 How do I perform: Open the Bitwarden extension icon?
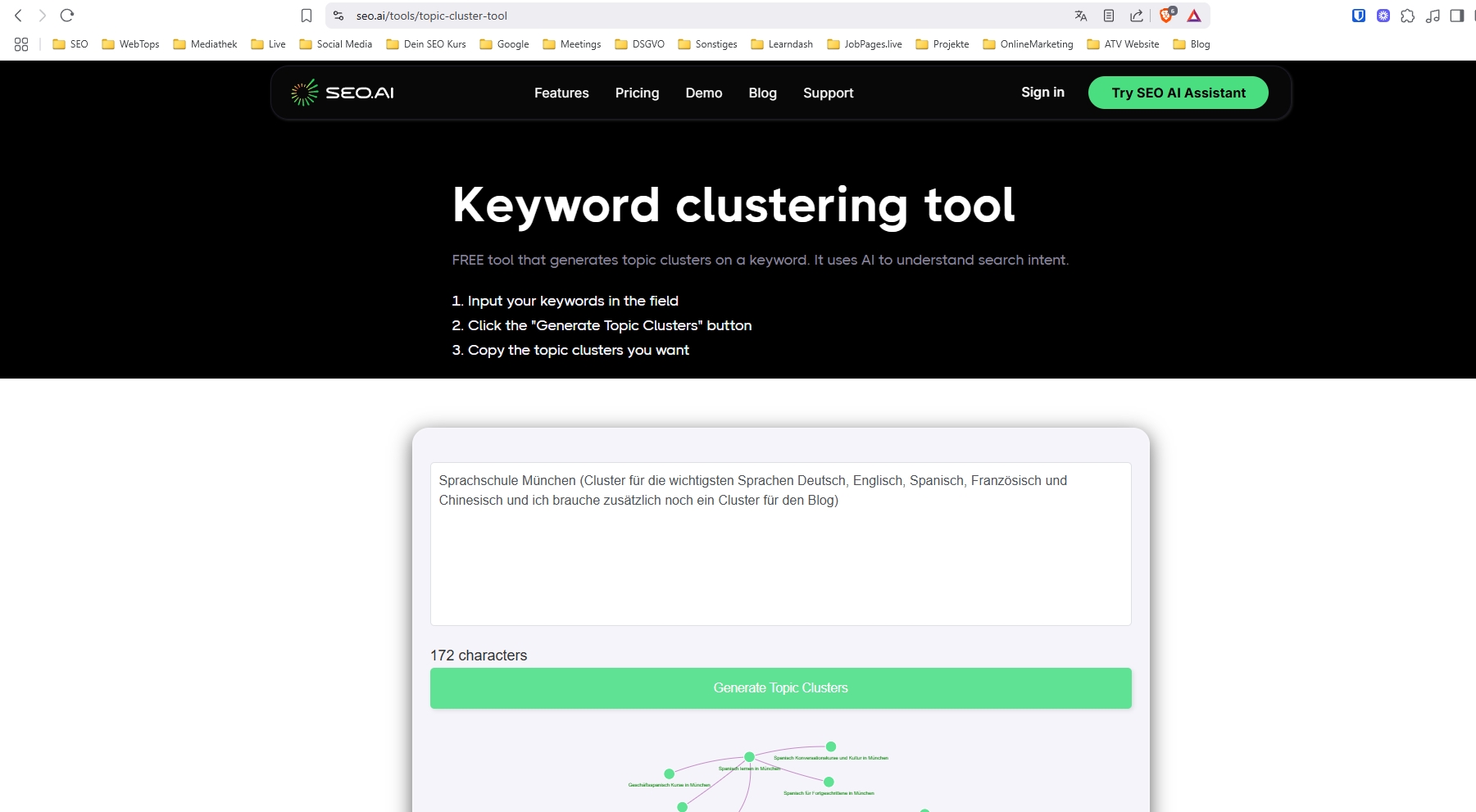click(1358, 16)
